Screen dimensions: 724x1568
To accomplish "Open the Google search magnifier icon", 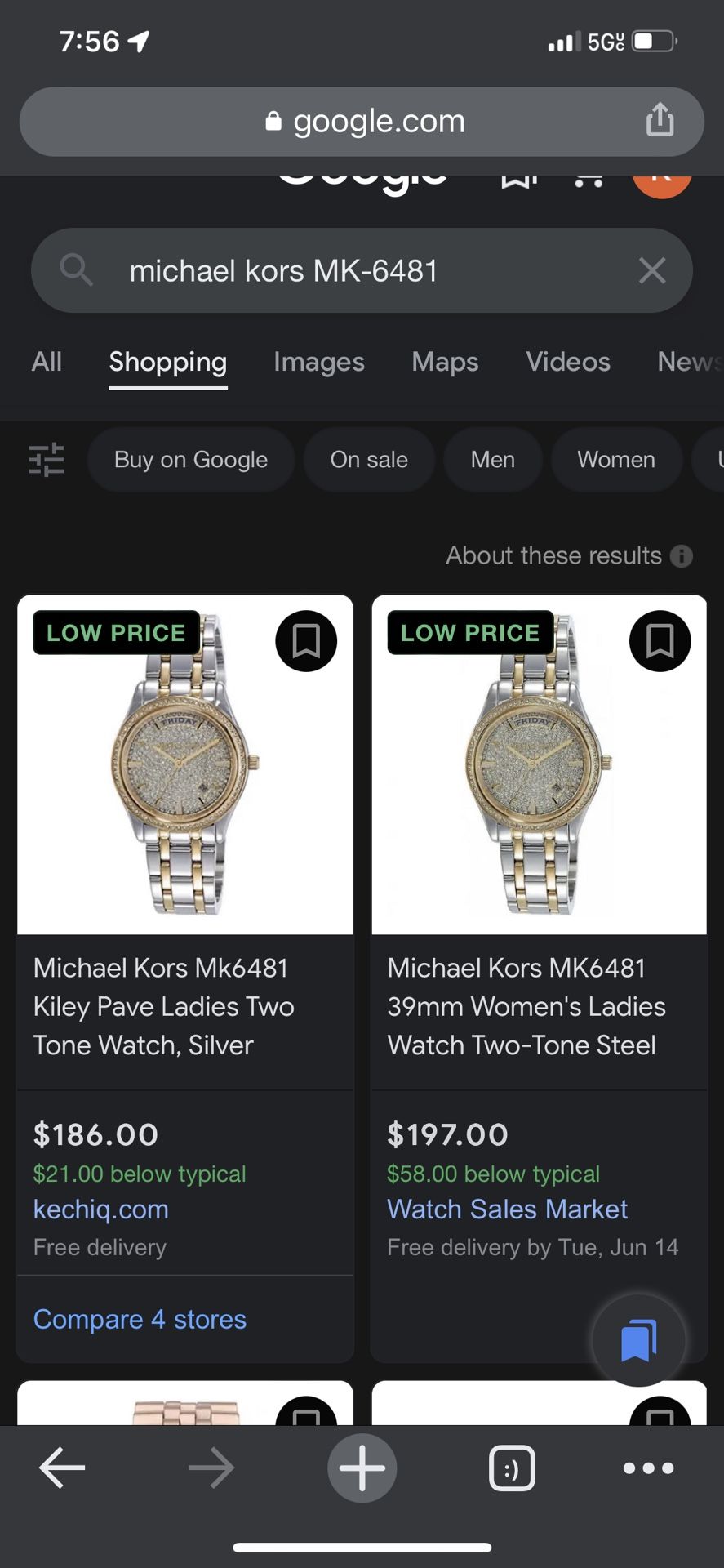I will [x=75, y=270].
